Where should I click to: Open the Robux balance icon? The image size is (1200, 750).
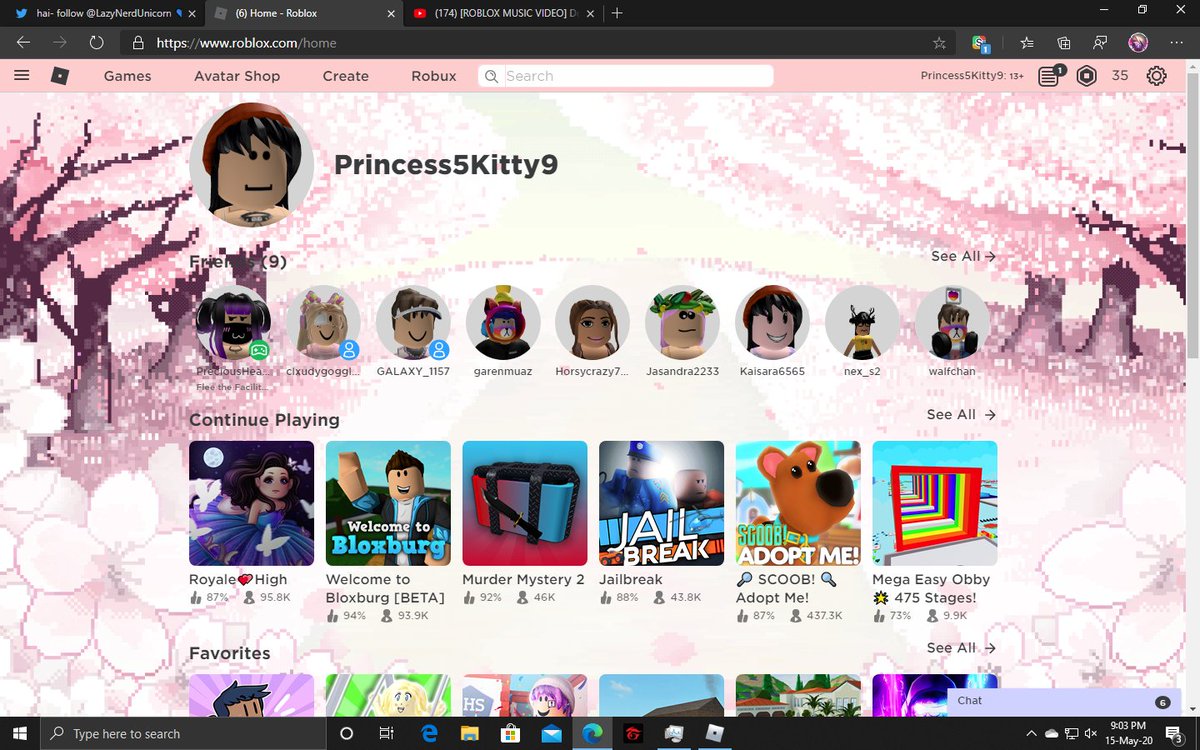(x=1087, y=76)
